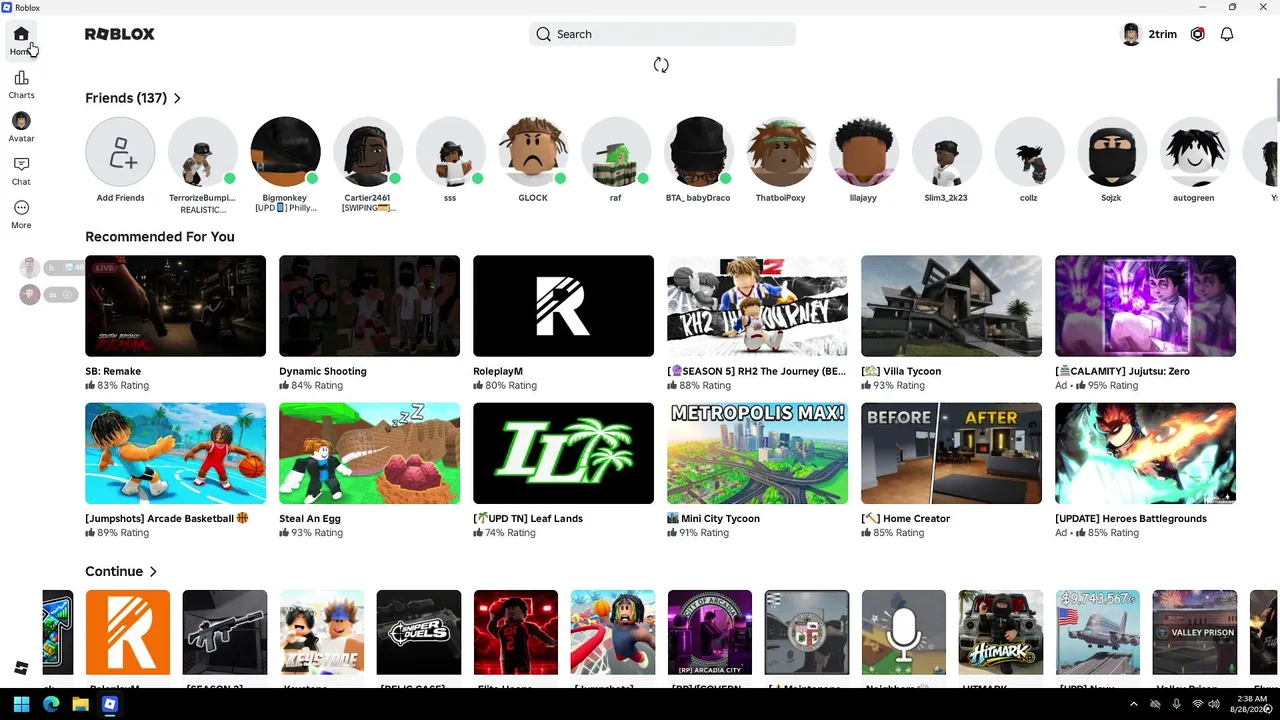Open Chat from the sidebar
The width and height of the screenshot is (1280, 720).
21,171
